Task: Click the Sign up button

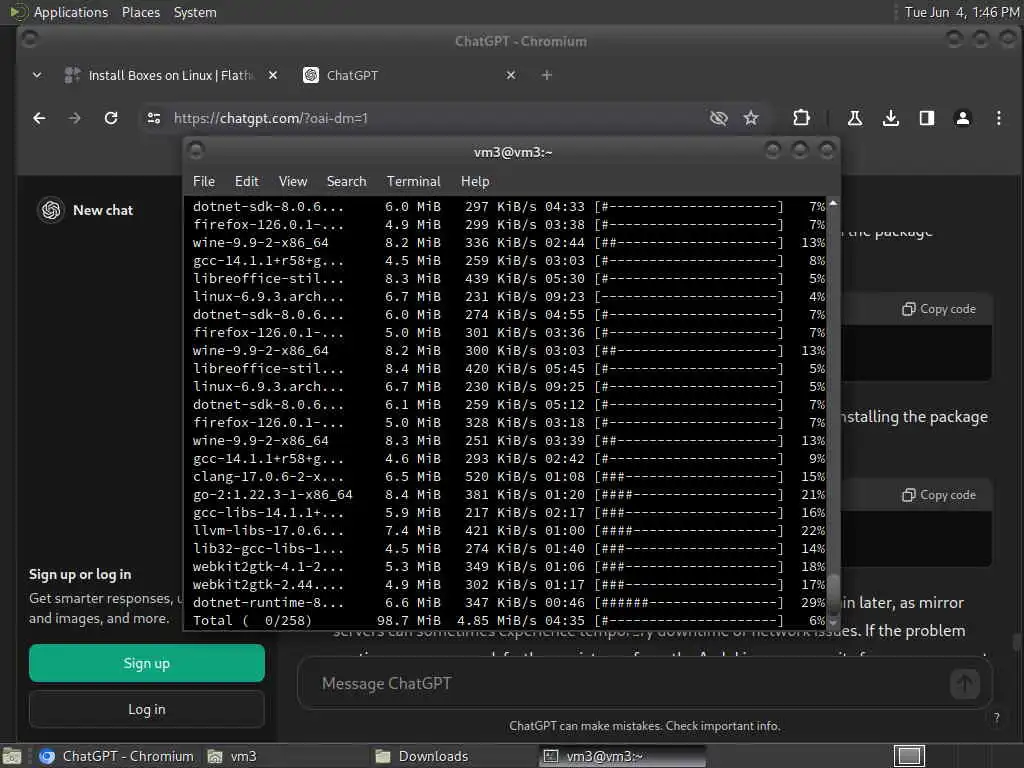Action: point(147,664)
